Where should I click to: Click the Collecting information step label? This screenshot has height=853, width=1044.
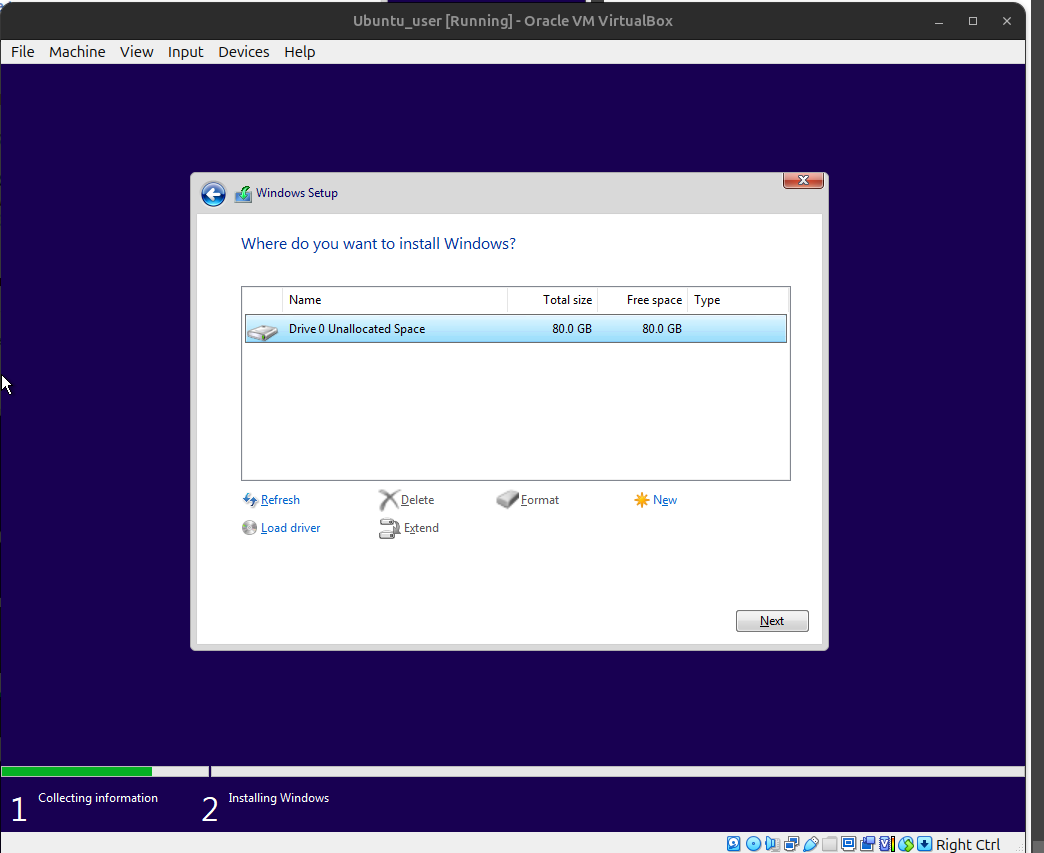tap(98, 798)
